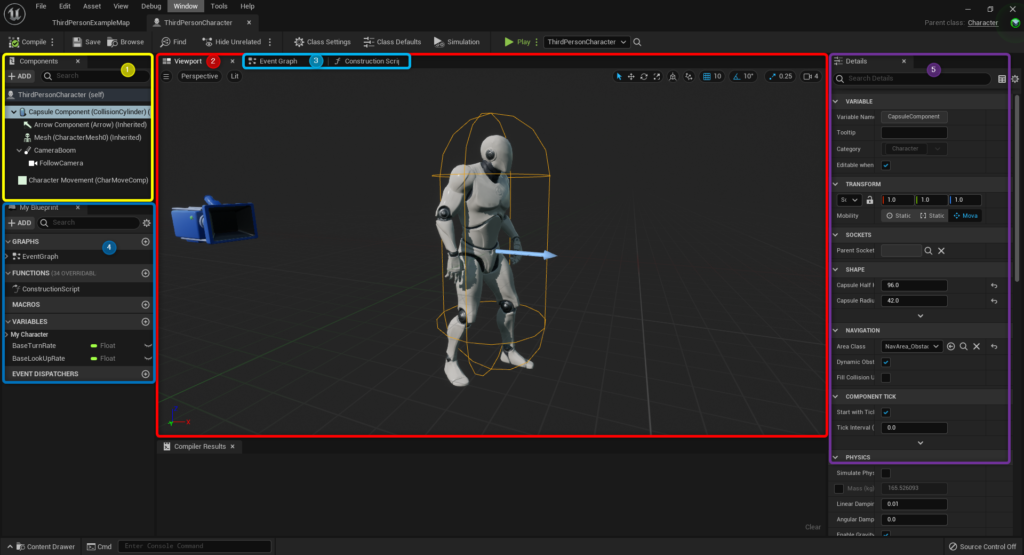
Task: Select the viewport rotate tool
Action: 644,76
